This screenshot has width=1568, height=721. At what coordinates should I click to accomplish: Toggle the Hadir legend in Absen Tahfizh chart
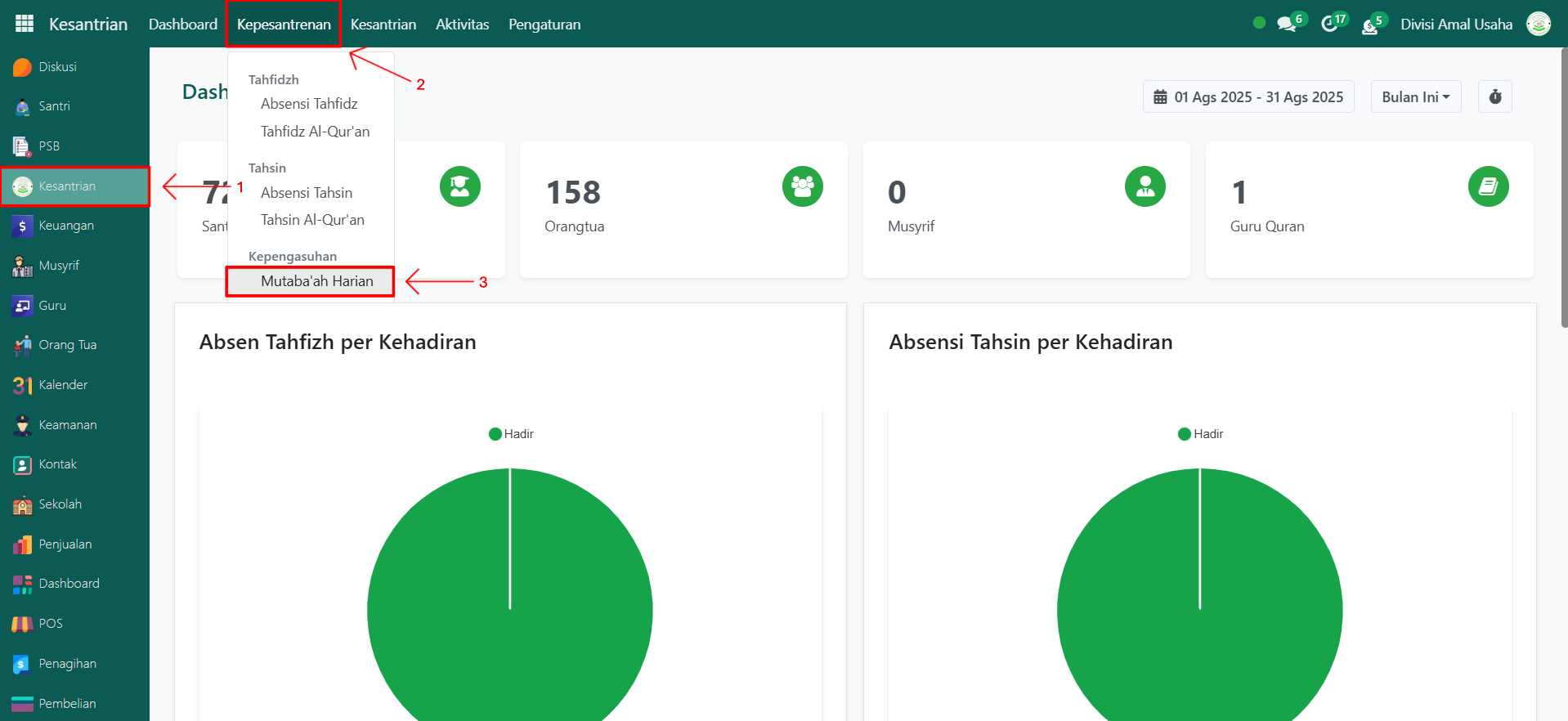[x=511, y=434]
